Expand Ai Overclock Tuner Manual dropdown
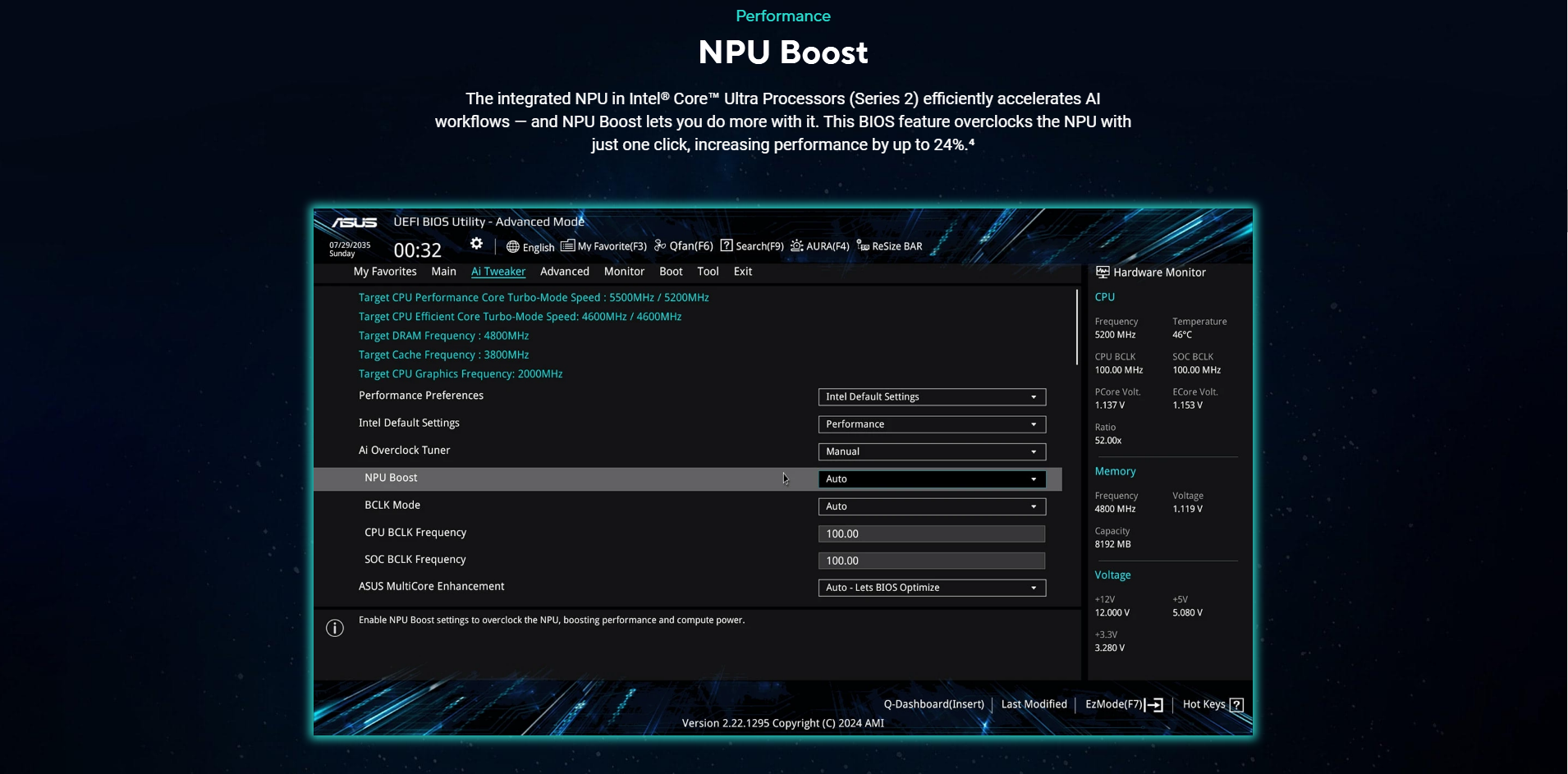This screenshot has height=774, width=1568. (x=932, y=452)
